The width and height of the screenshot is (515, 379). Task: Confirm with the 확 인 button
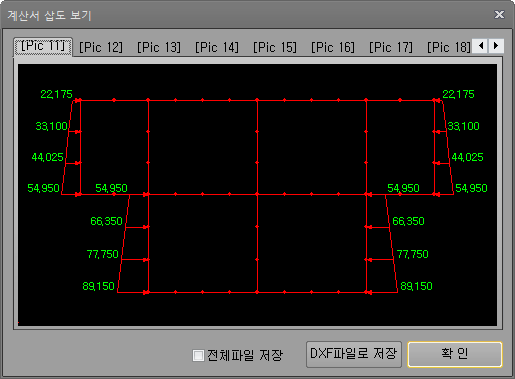point(455,354)
